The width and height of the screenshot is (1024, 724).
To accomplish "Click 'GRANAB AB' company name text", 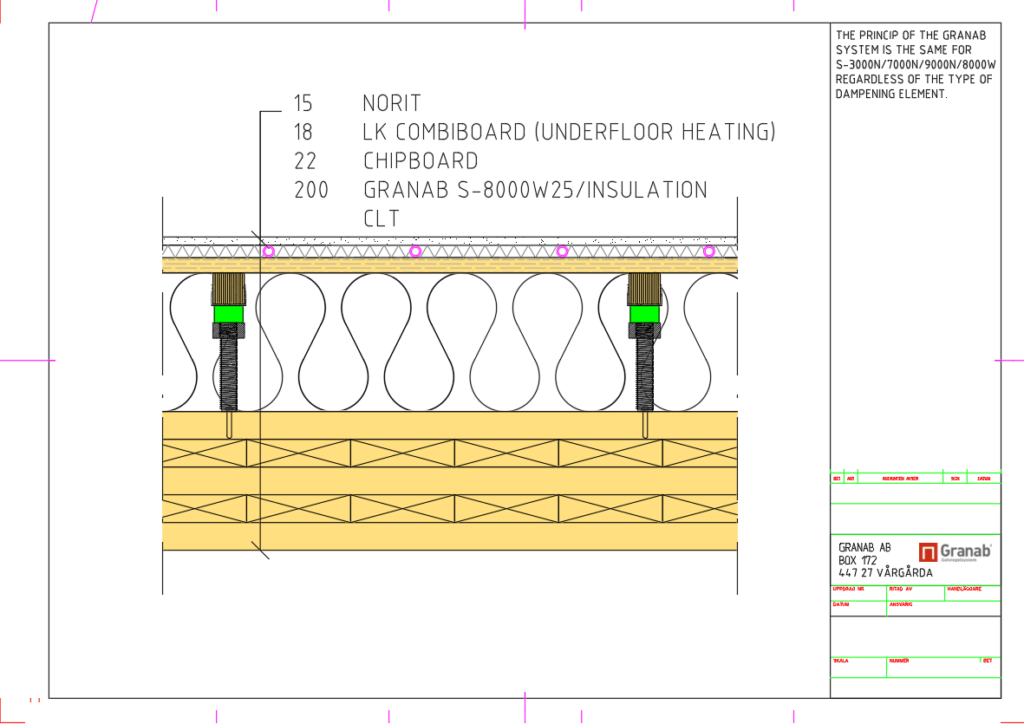I will [x=865, y=548].
